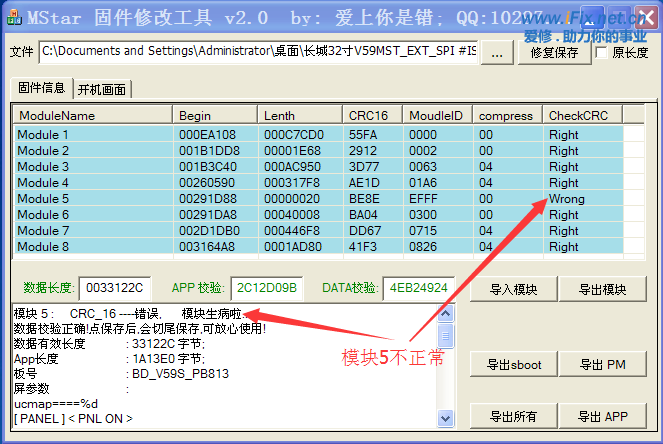Select the Module 1 row

(x=319, y=134)
